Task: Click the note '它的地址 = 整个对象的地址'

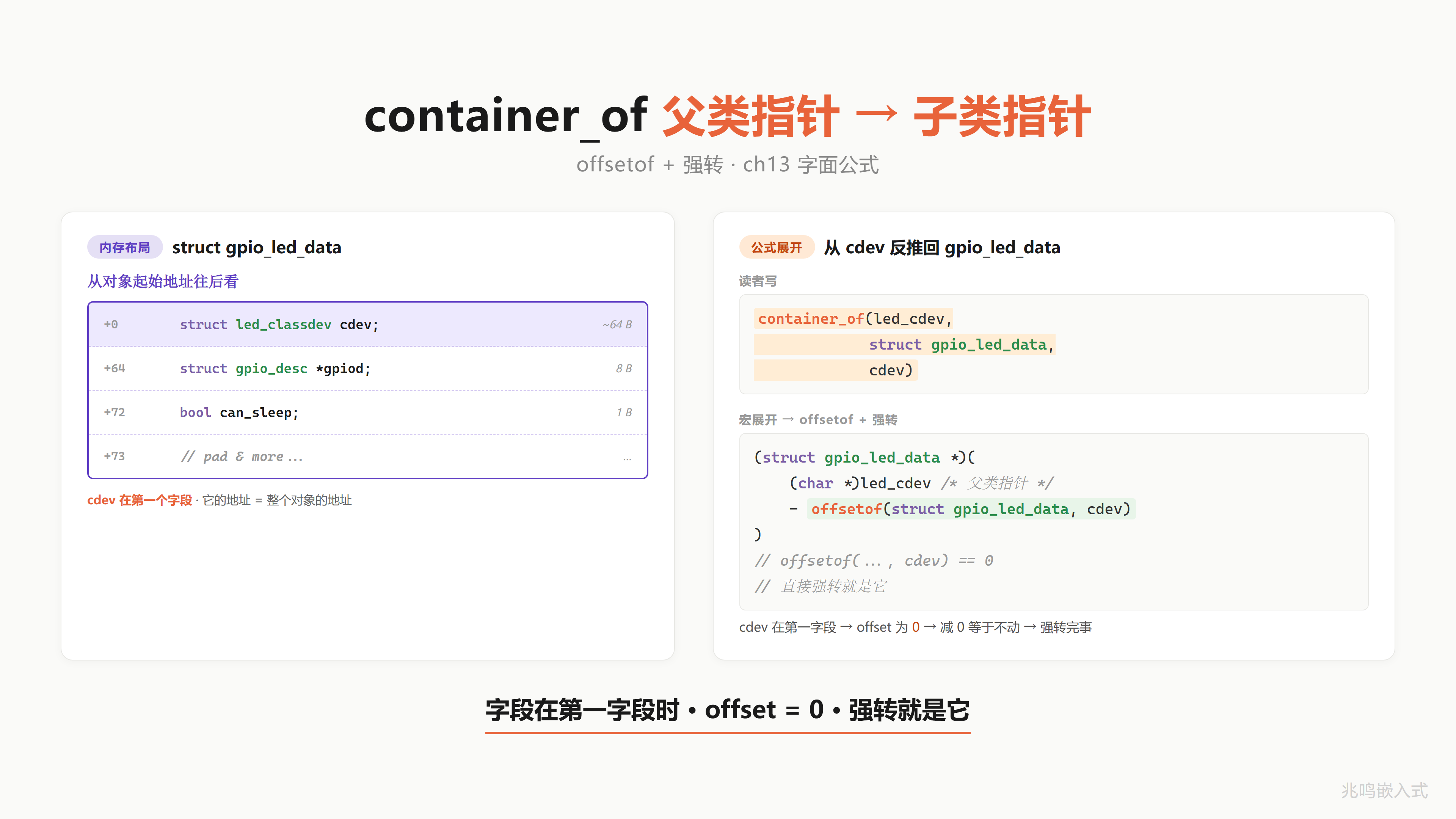Action: click(x=277, y=500)
